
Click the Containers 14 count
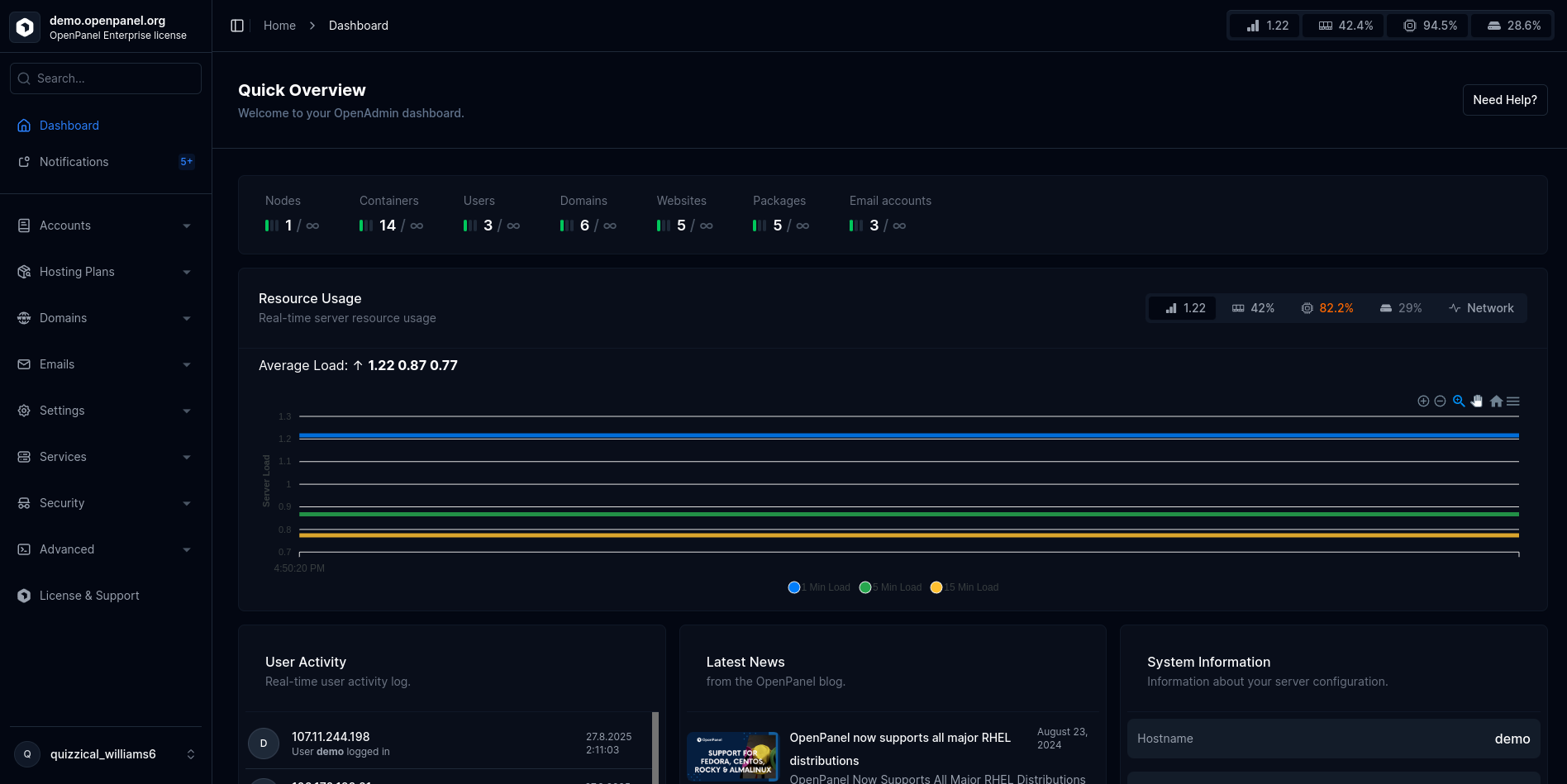[388, 226]
